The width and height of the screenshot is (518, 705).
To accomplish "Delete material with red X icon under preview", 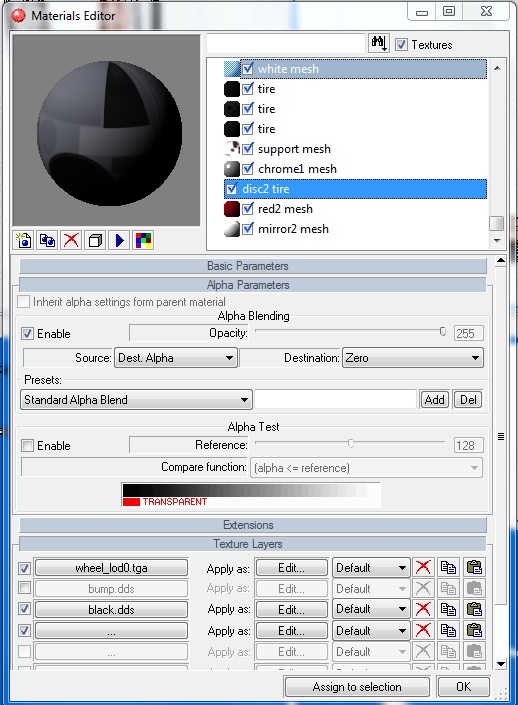I will pyautogui.click(x=71, y=241).
